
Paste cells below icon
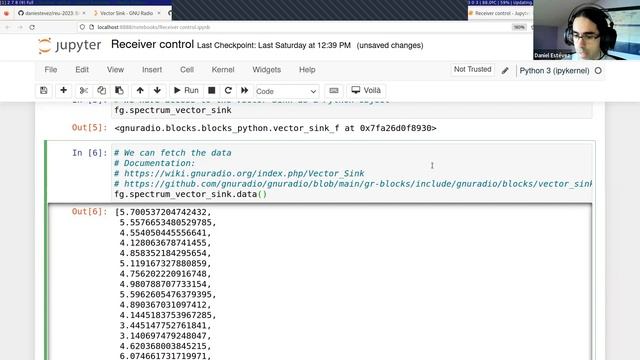(119, 91)
